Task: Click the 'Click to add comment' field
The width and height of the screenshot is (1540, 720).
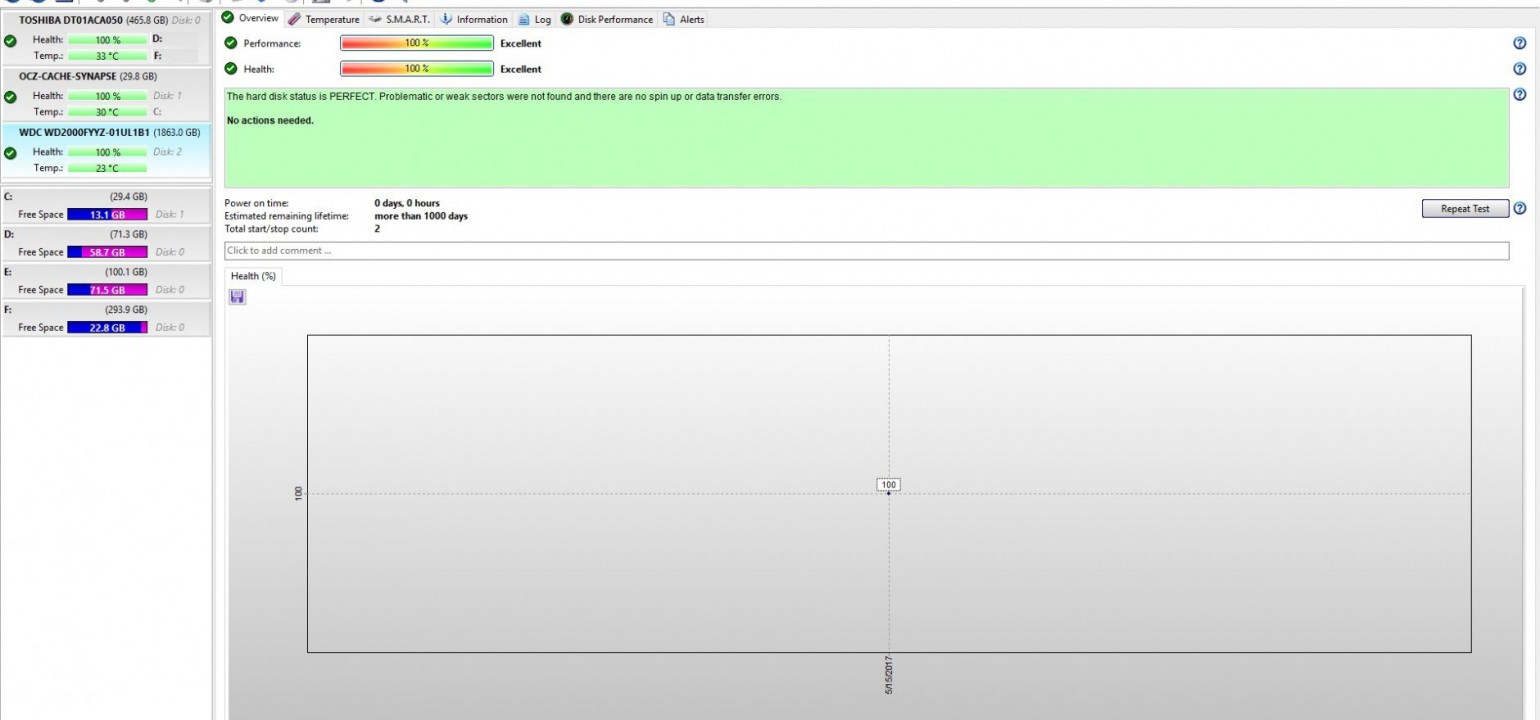Action: pyautogui.click(x=866, y=251)
